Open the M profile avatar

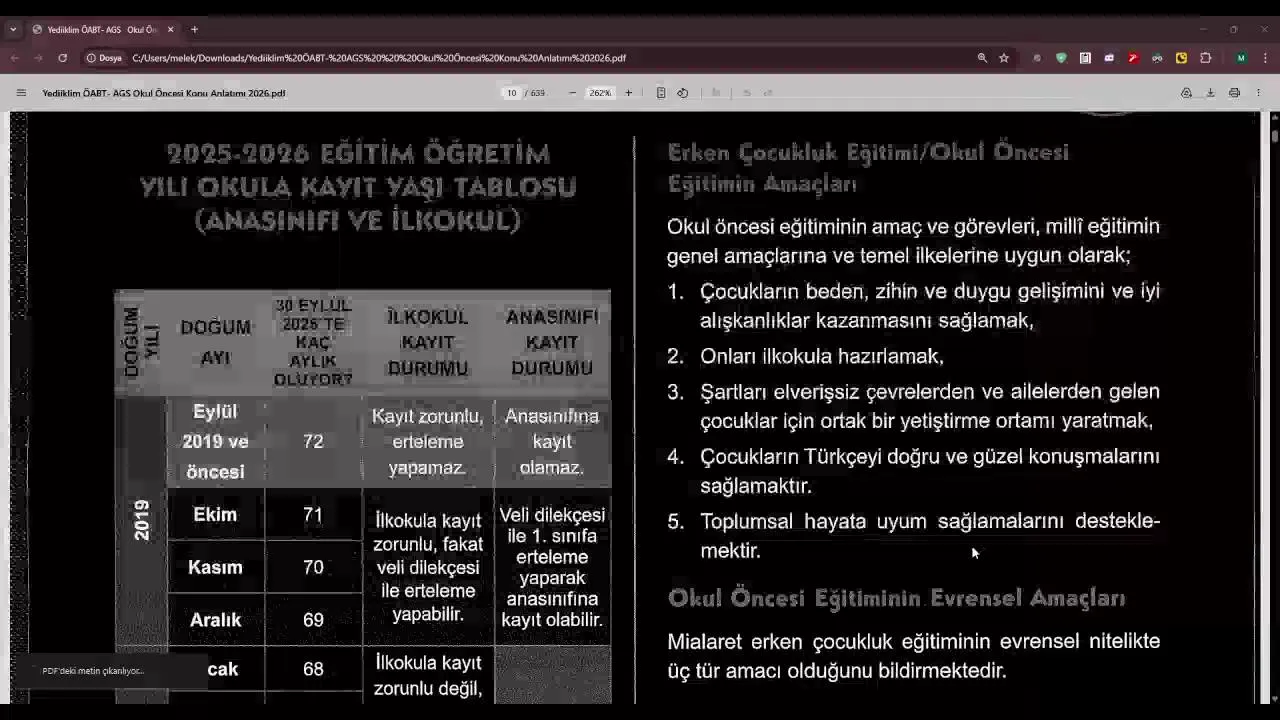1241,58
